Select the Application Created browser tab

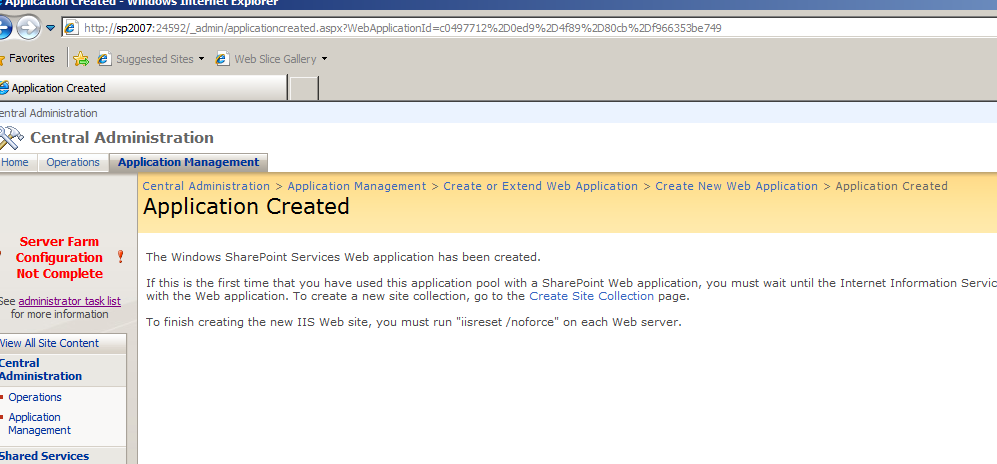coord(143,88)
